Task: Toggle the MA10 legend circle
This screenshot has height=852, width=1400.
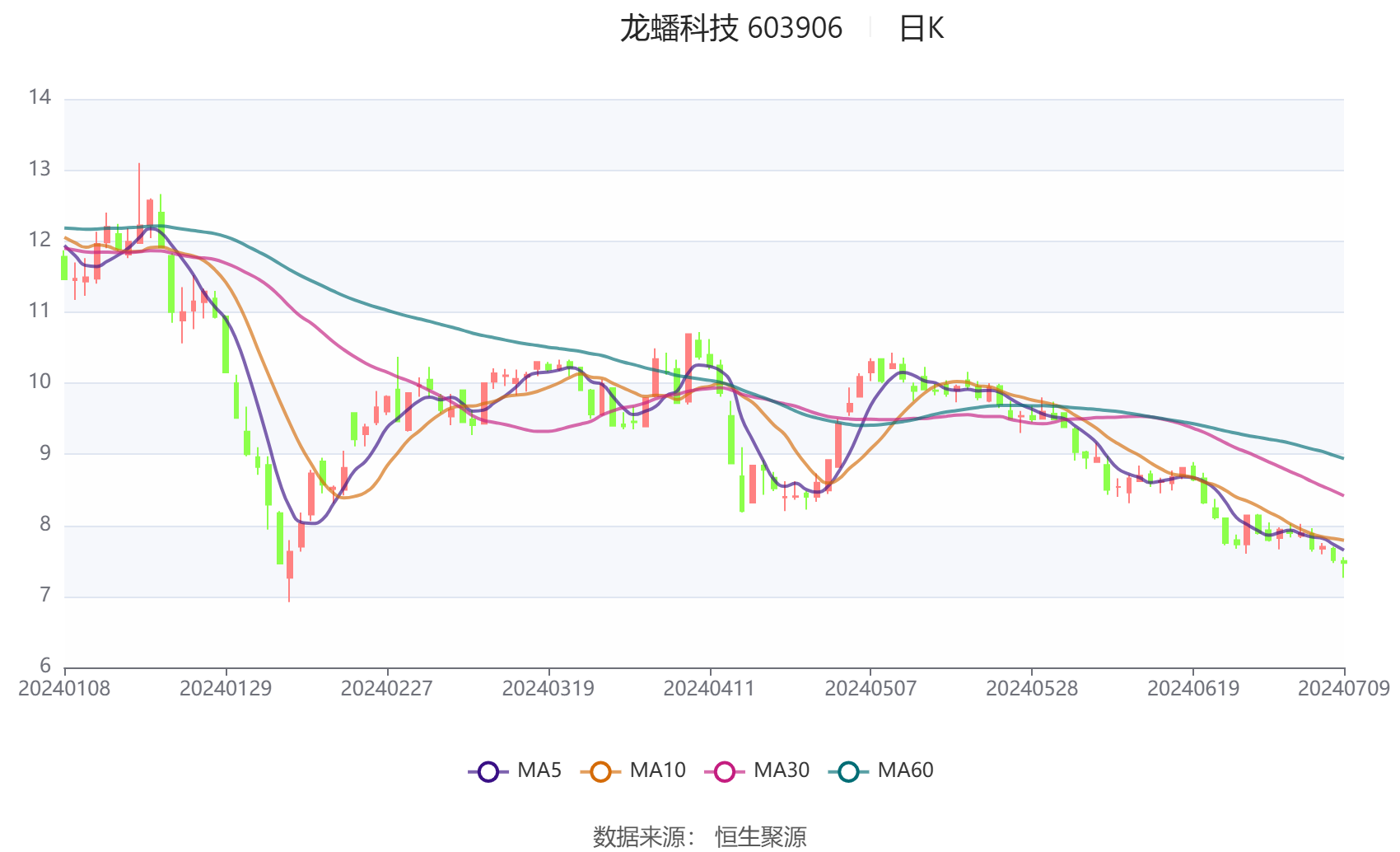Action: pos(600,772)
